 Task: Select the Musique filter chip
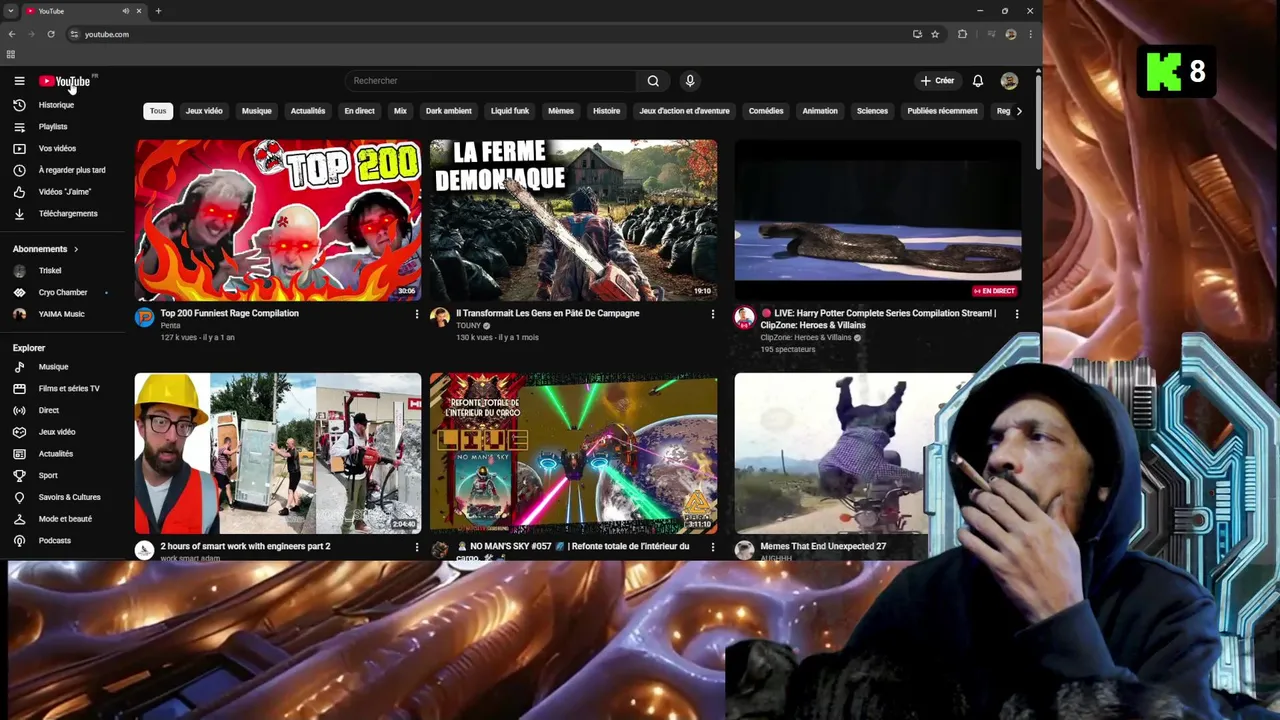point(256,111)
